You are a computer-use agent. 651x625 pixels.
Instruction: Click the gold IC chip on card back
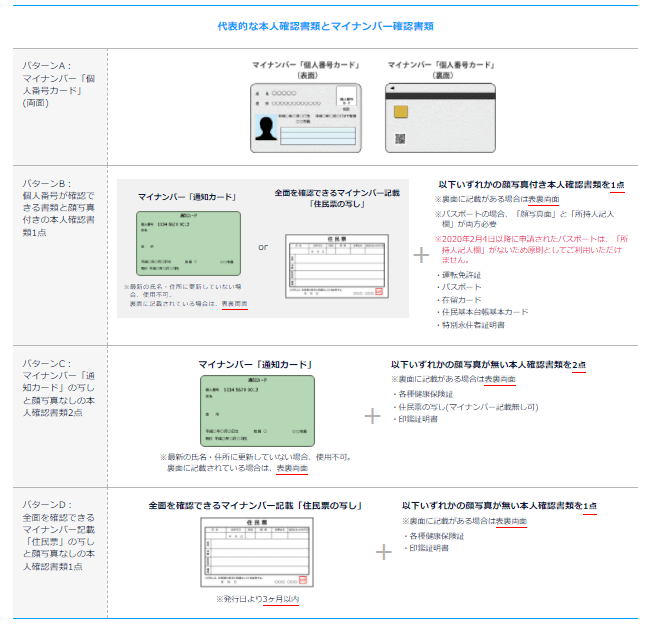pyautogui.click(x=401, y=112)
